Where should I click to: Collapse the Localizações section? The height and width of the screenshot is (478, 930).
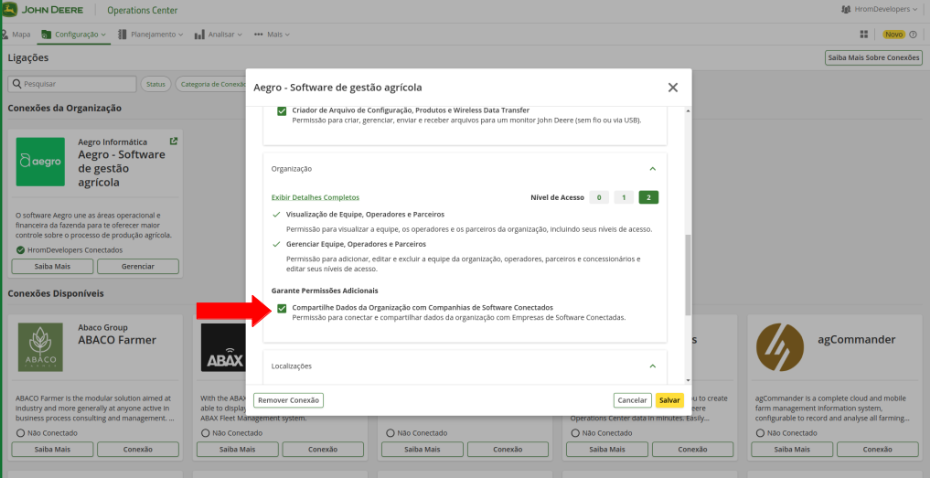click(652, 366)
